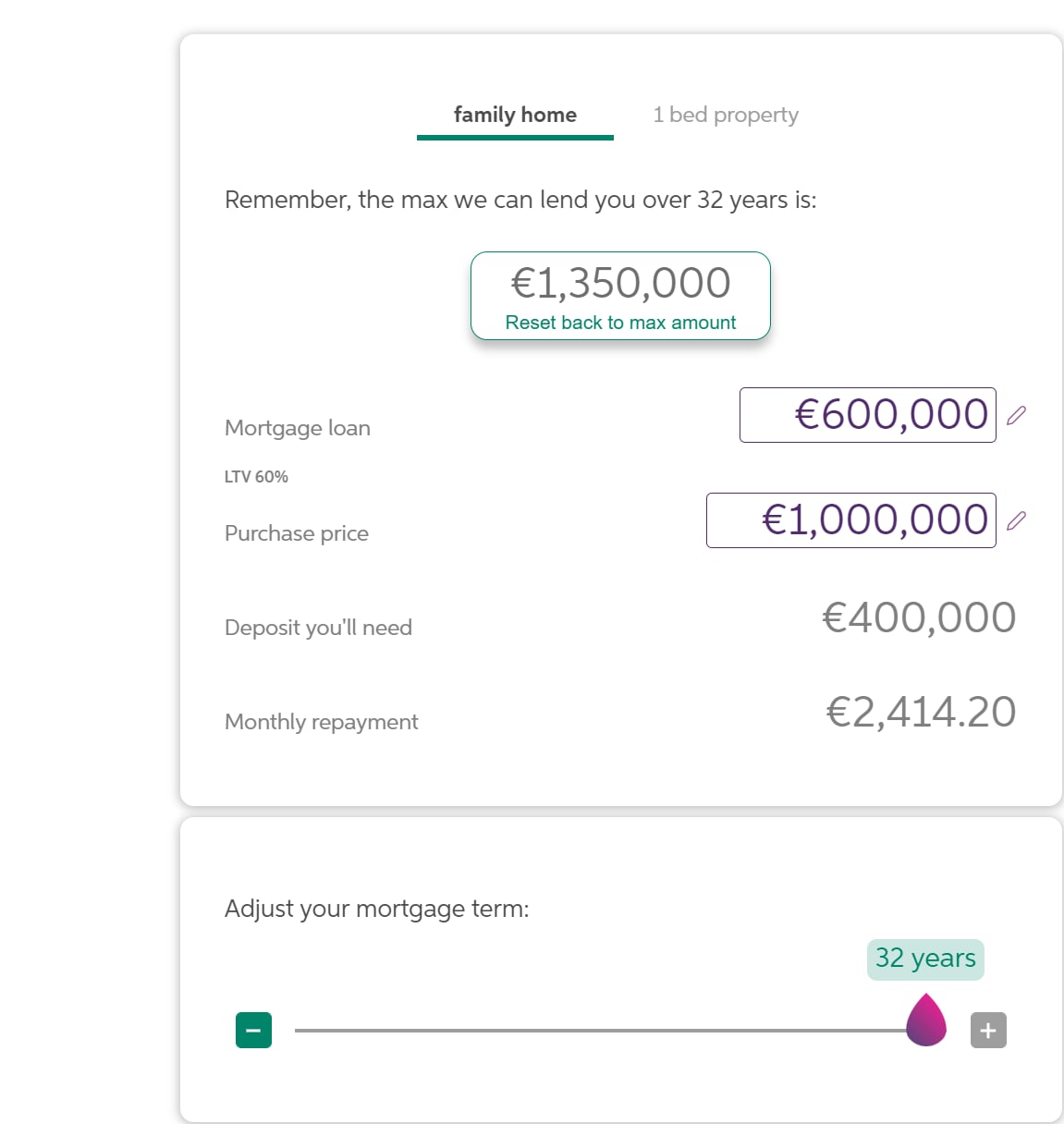Click the Reset back to max amount link

point(620,323)
